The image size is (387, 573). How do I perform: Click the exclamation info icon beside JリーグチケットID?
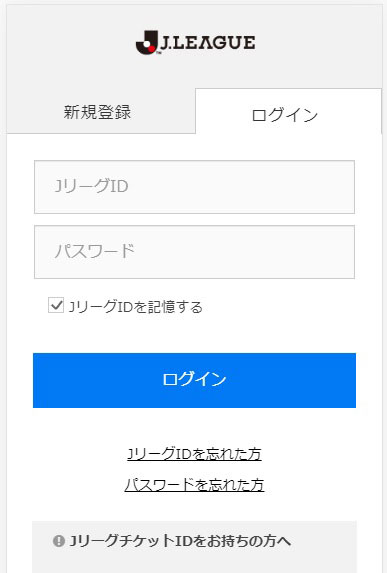pyautogui.click(x=58, y=541)
